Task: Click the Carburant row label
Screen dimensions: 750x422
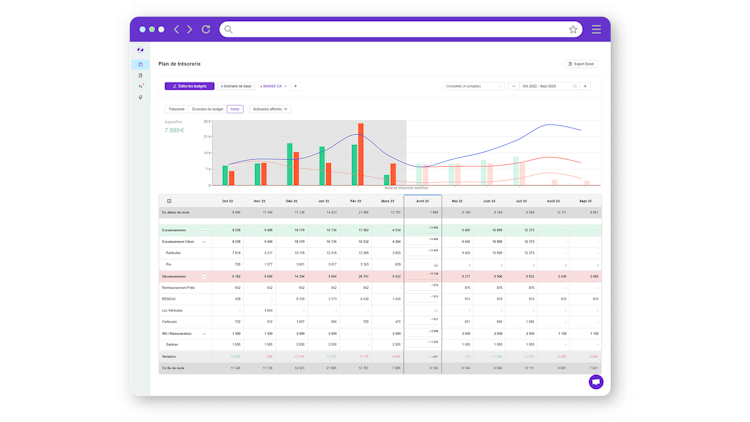Action: pos(169,322)
